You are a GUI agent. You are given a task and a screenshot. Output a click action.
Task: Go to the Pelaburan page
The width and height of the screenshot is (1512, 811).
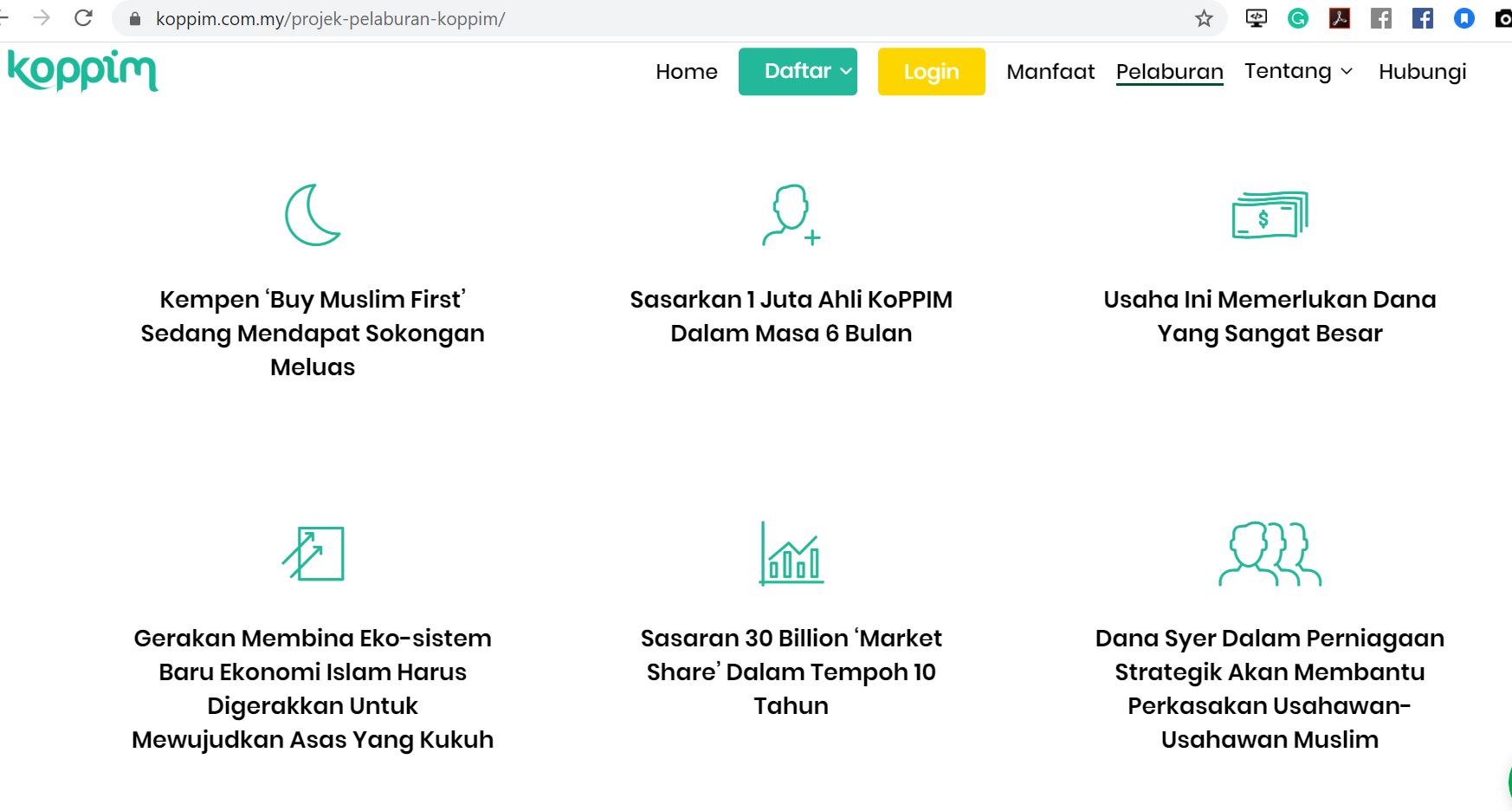[x=1169, y=72]
